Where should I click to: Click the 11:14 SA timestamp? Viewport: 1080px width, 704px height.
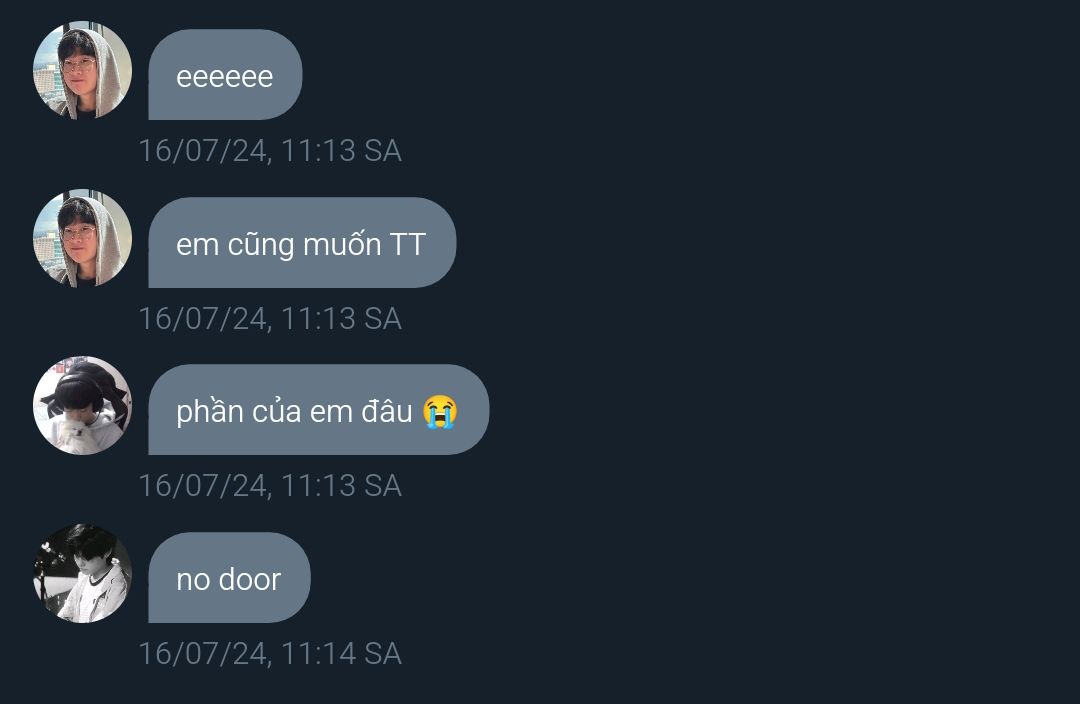[x=270, y=654]
